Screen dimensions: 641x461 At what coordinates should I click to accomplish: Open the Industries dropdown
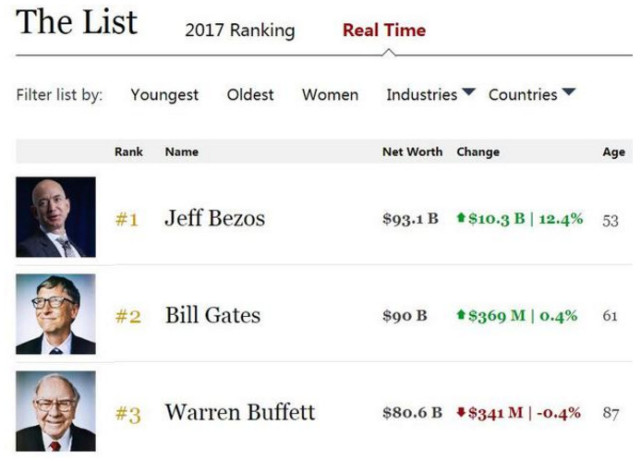click(x=430, y=94)
